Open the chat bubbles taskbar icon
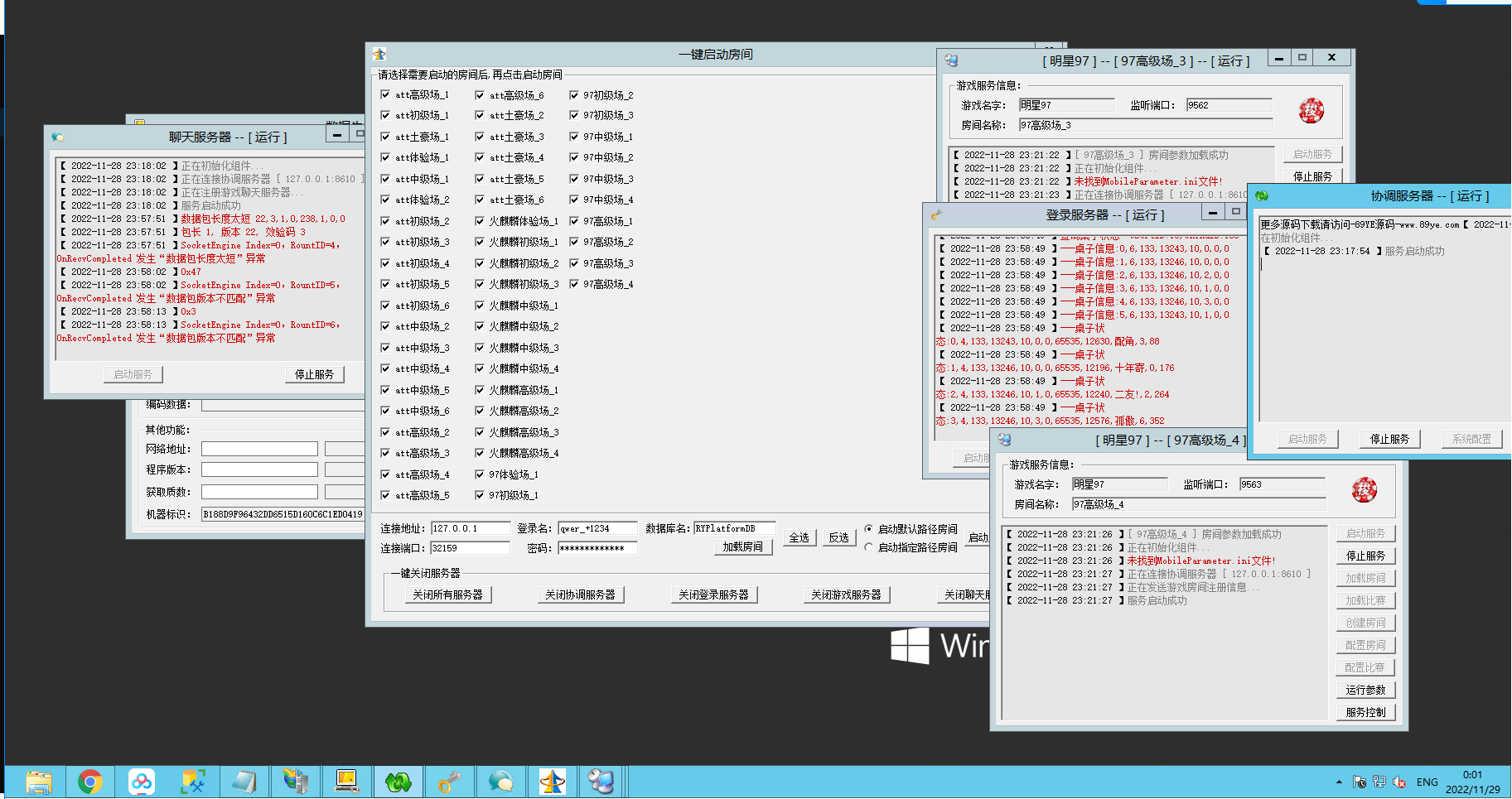The height and width of the screenshot is (799, 1512). [x=500, y=782]
